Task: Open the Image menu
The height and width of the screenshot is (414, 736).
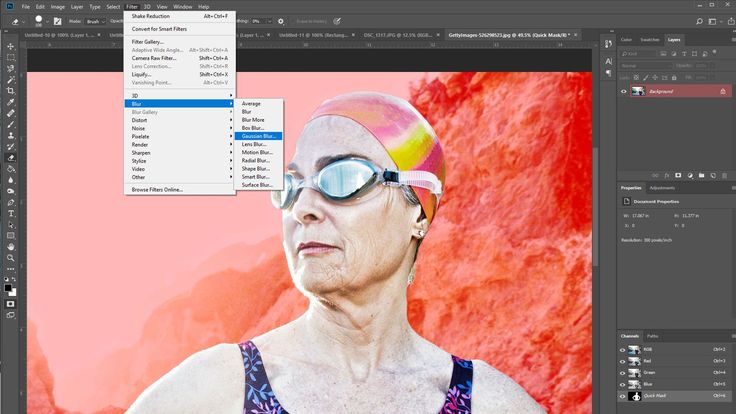Action: 58,7
